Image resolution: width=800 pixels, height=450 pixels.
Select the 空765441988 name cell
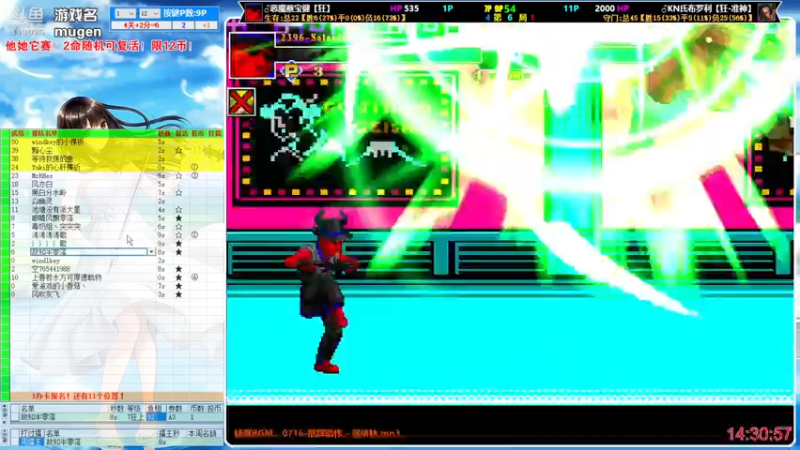point(93,269)
